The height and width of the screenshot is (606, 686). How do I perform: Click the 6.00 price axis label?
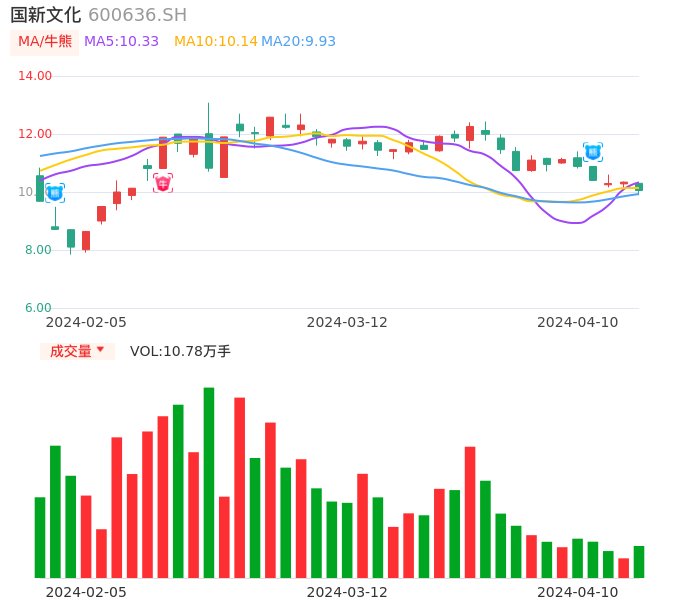[x=38, y=308]
